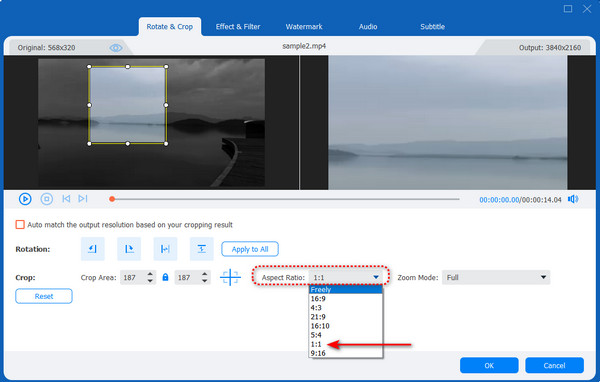Click the orange playback progress handle
The width and height of the screenshot is (600, 382).
[x=112, y=199]
